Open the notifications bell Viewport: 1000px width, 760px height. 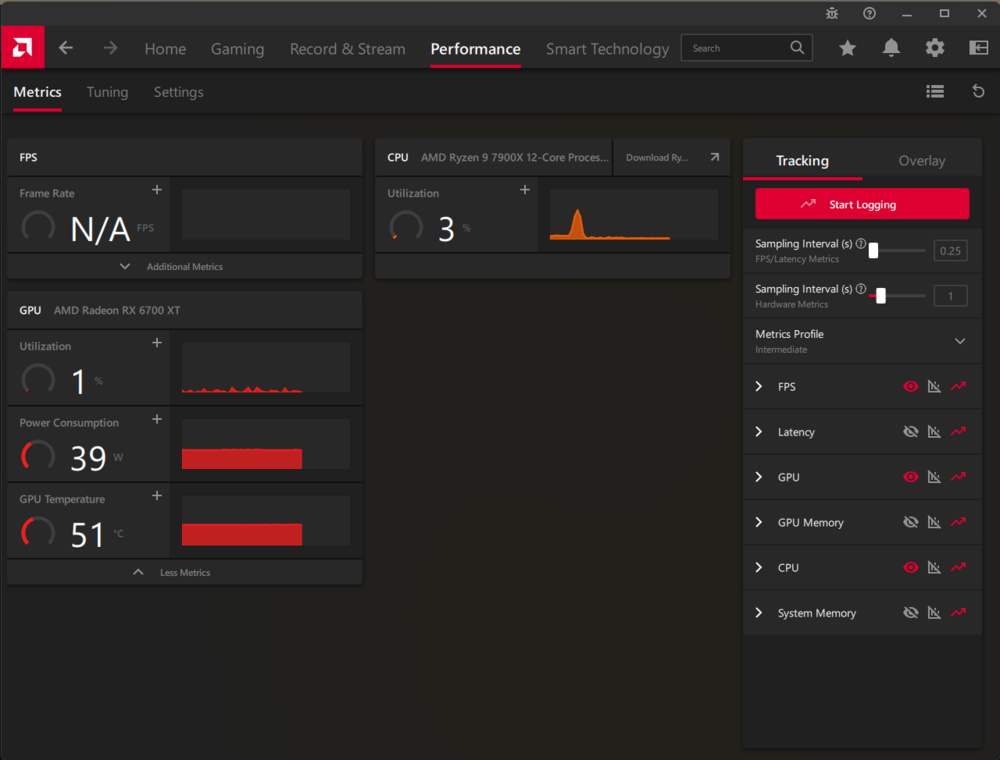click(x=891, y=48)
